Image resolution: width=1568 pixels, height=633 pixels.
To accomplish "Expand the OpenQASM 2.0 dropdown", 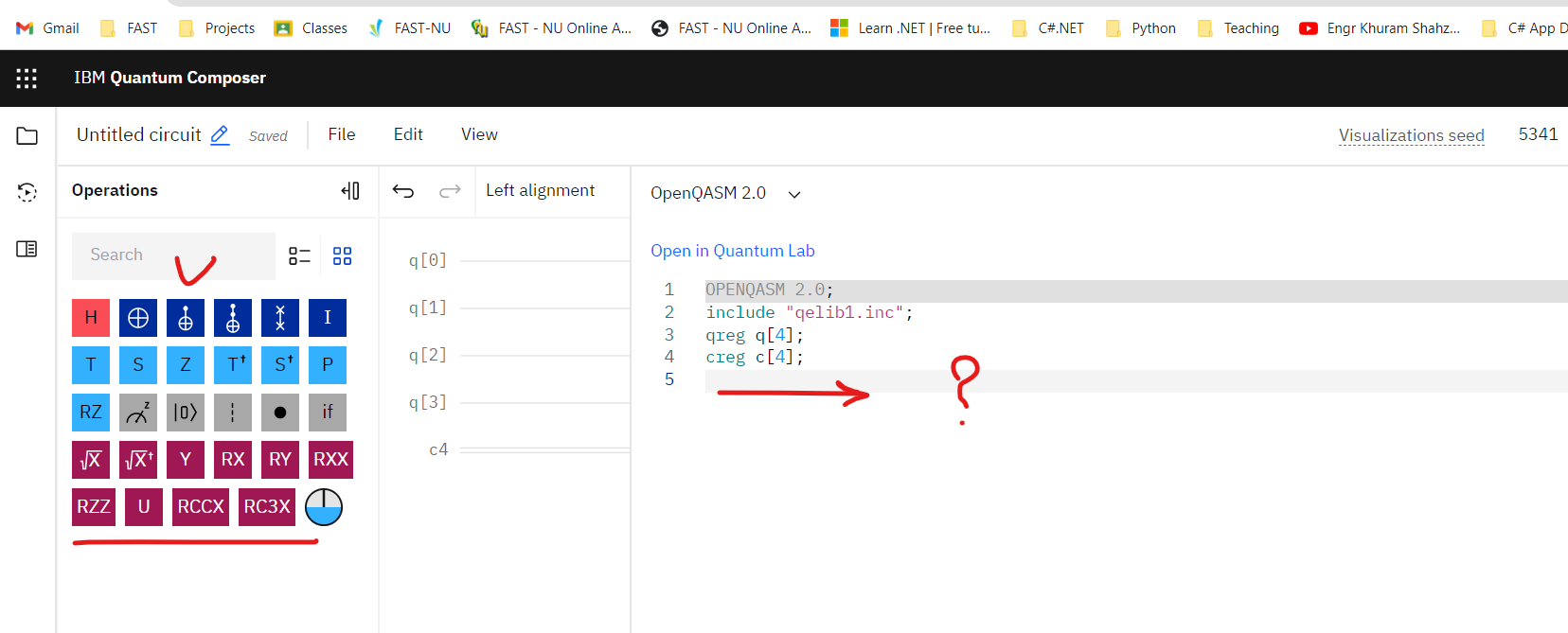I will [x=726, y=193].
